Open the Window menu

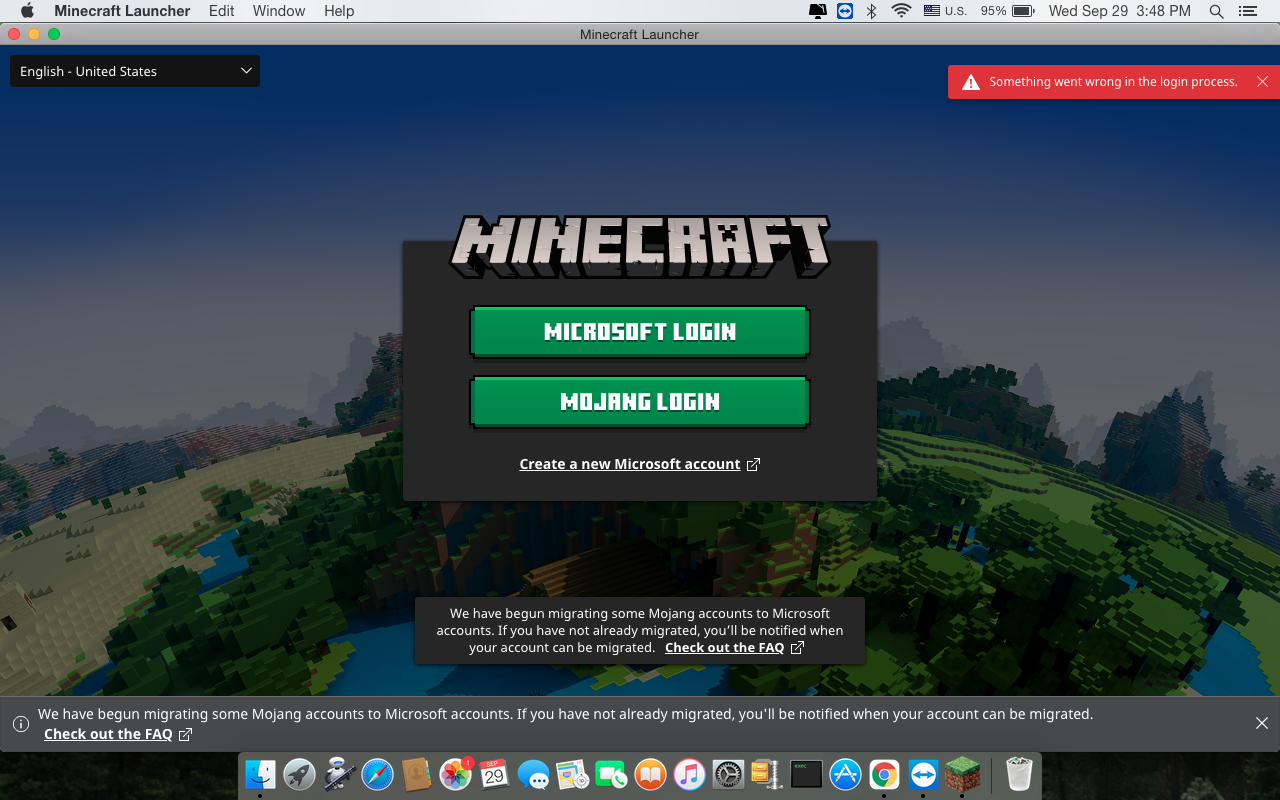click(279, 11)
